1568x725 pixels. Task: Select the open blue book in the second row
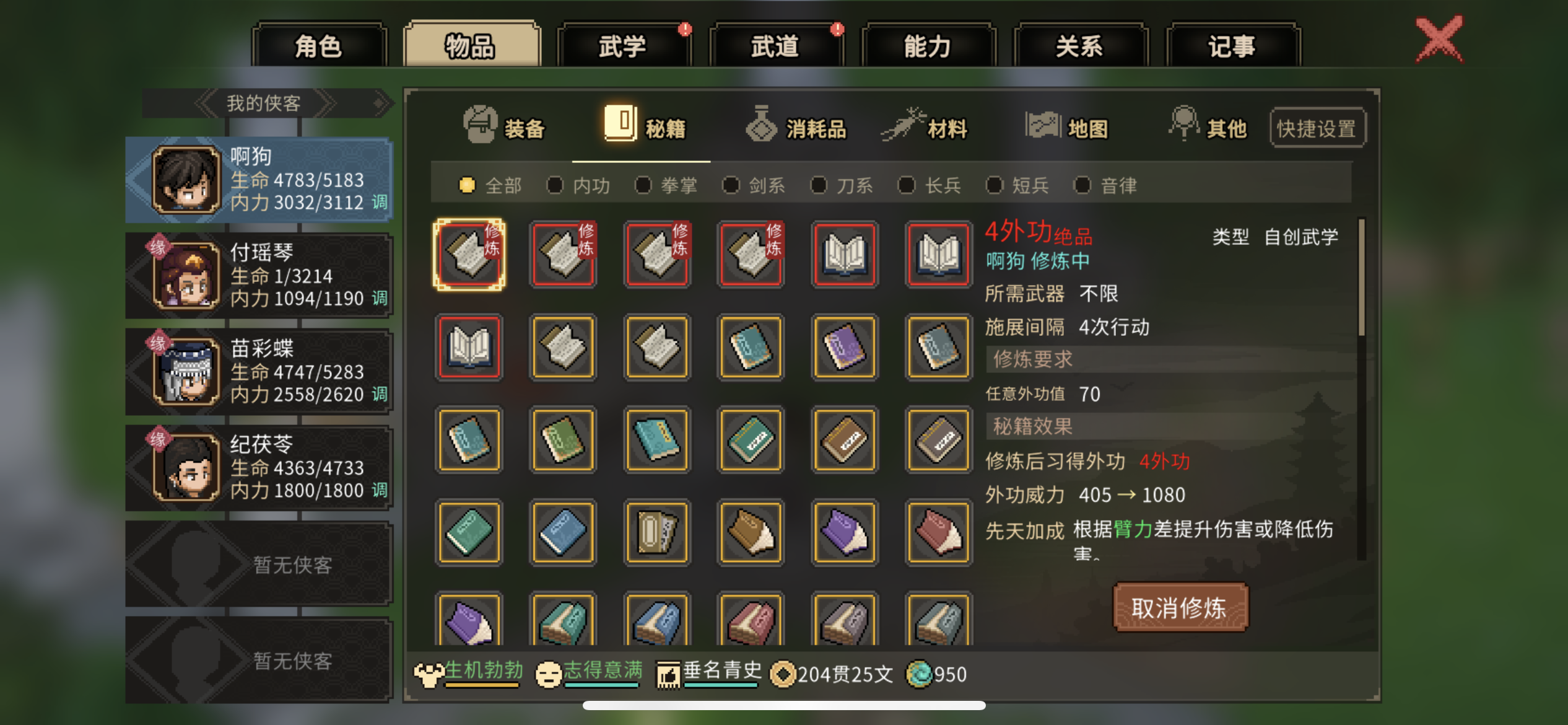pyautogui.click(x=469, y=347)
